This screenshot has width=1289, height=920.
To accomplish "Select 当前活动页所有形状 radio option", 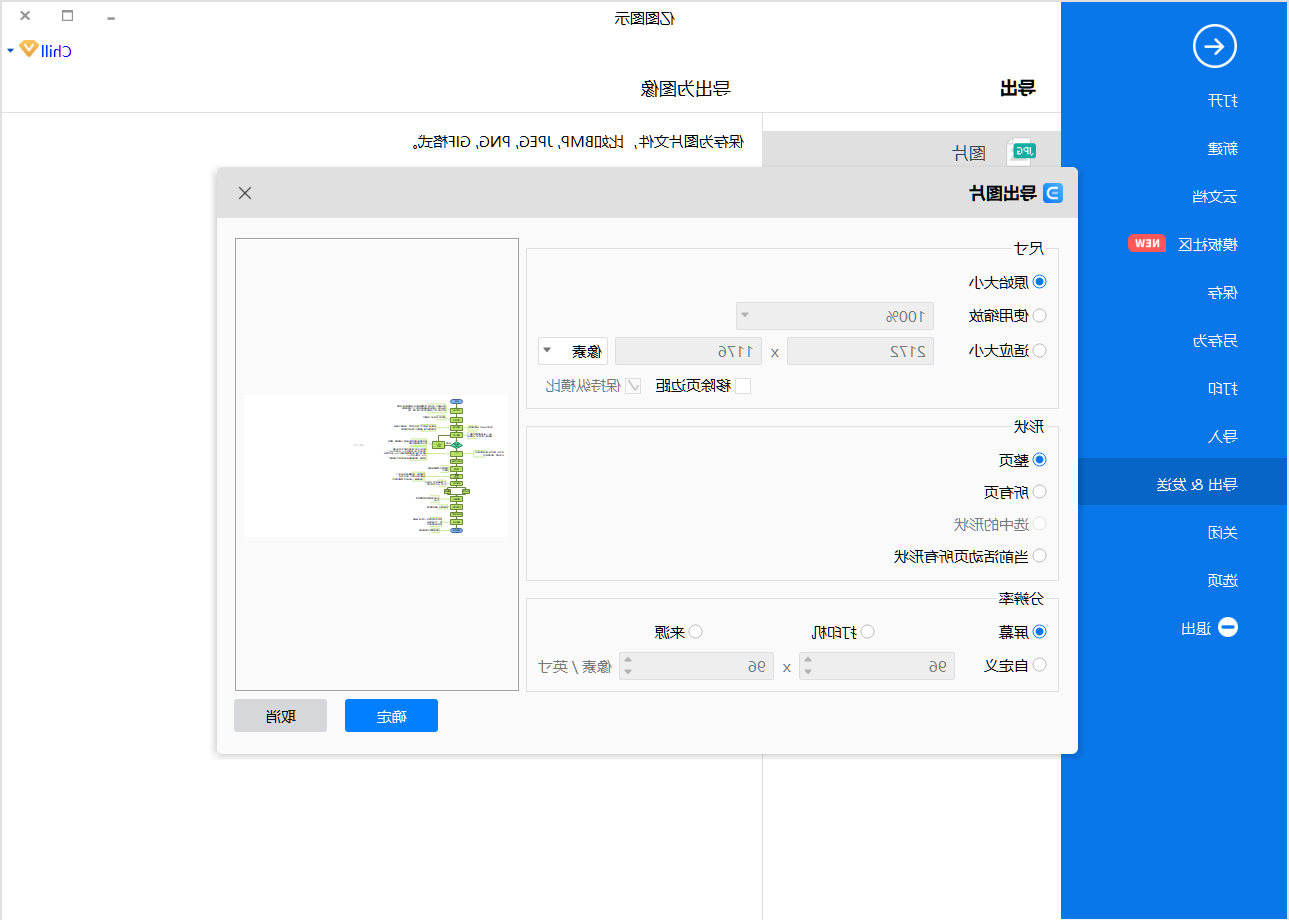I will (x=1040, y=556).
